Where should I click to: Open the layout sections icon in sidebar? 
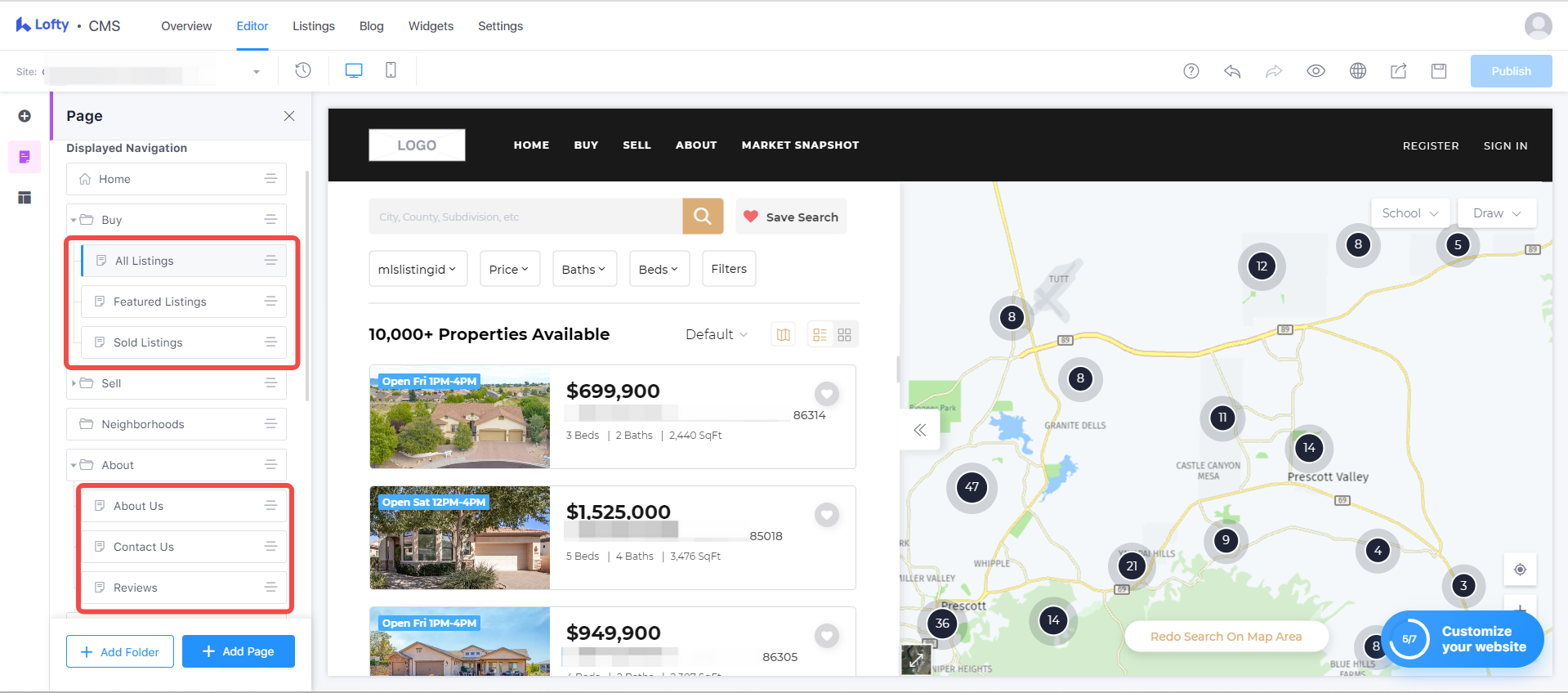pyautogui.click(x=25, y=198)
